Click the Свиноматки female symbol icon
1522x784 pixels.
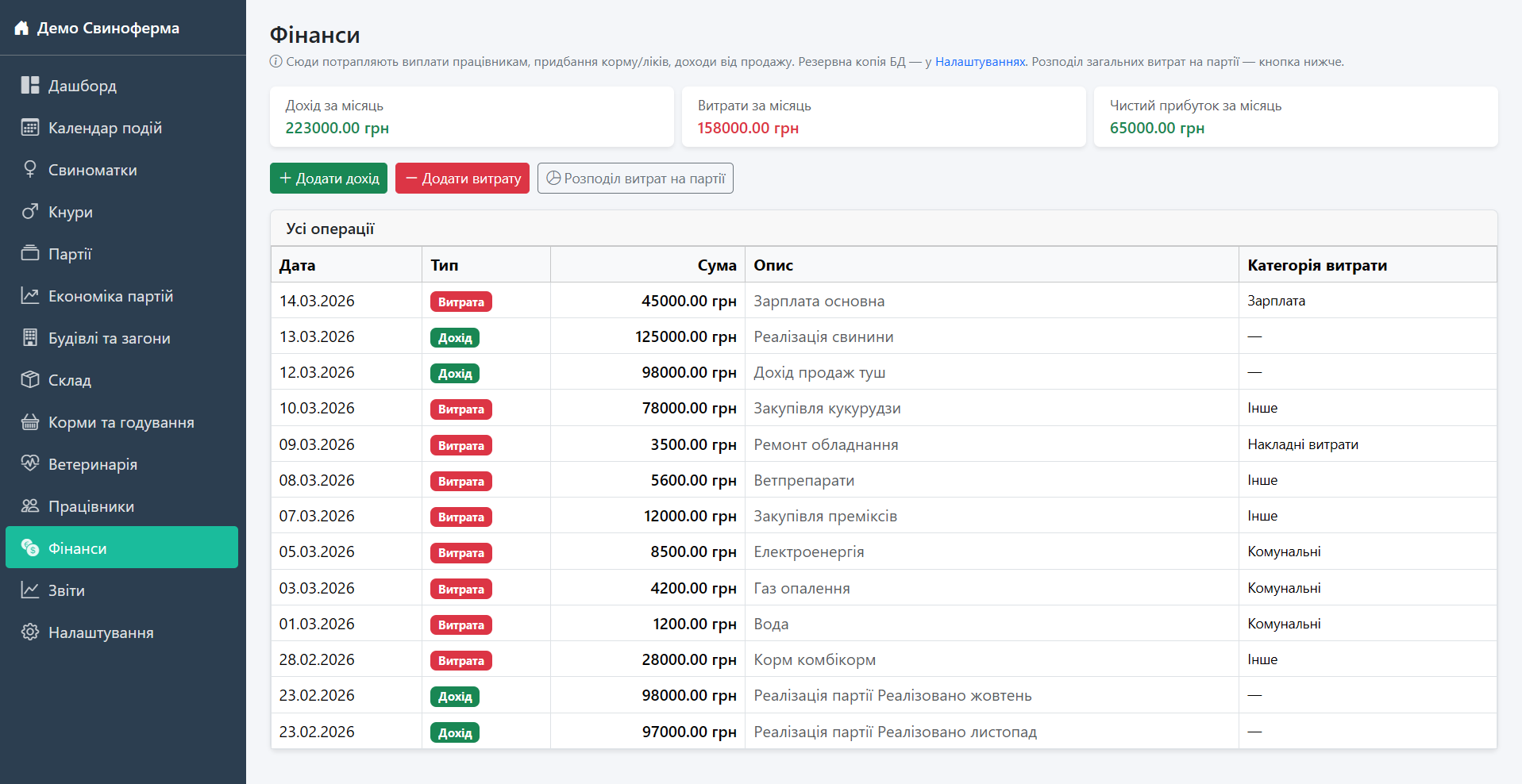(x=30, y=170)
